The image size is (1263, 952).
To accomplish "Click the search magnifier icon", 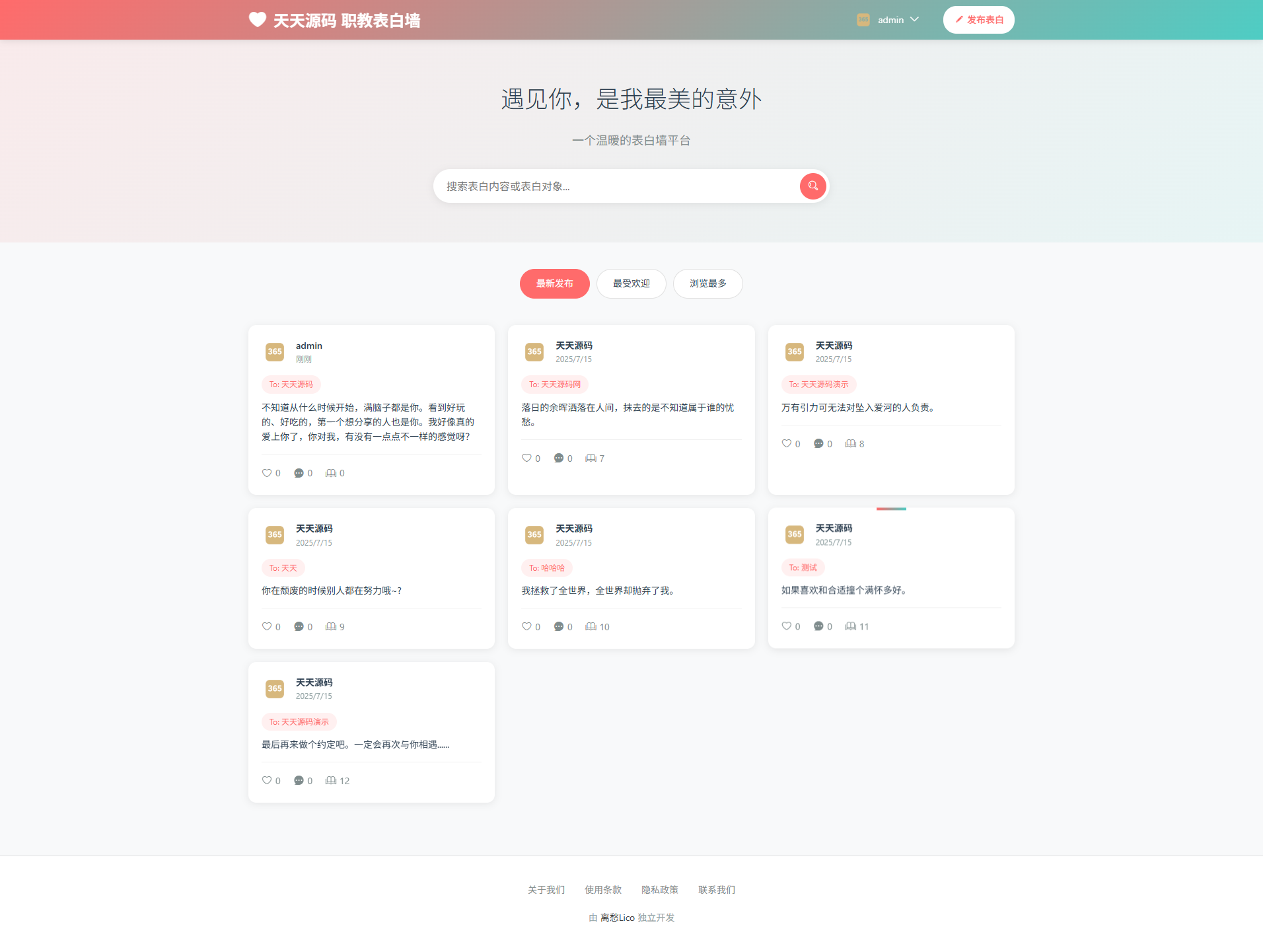I will (x=812, y=186).
